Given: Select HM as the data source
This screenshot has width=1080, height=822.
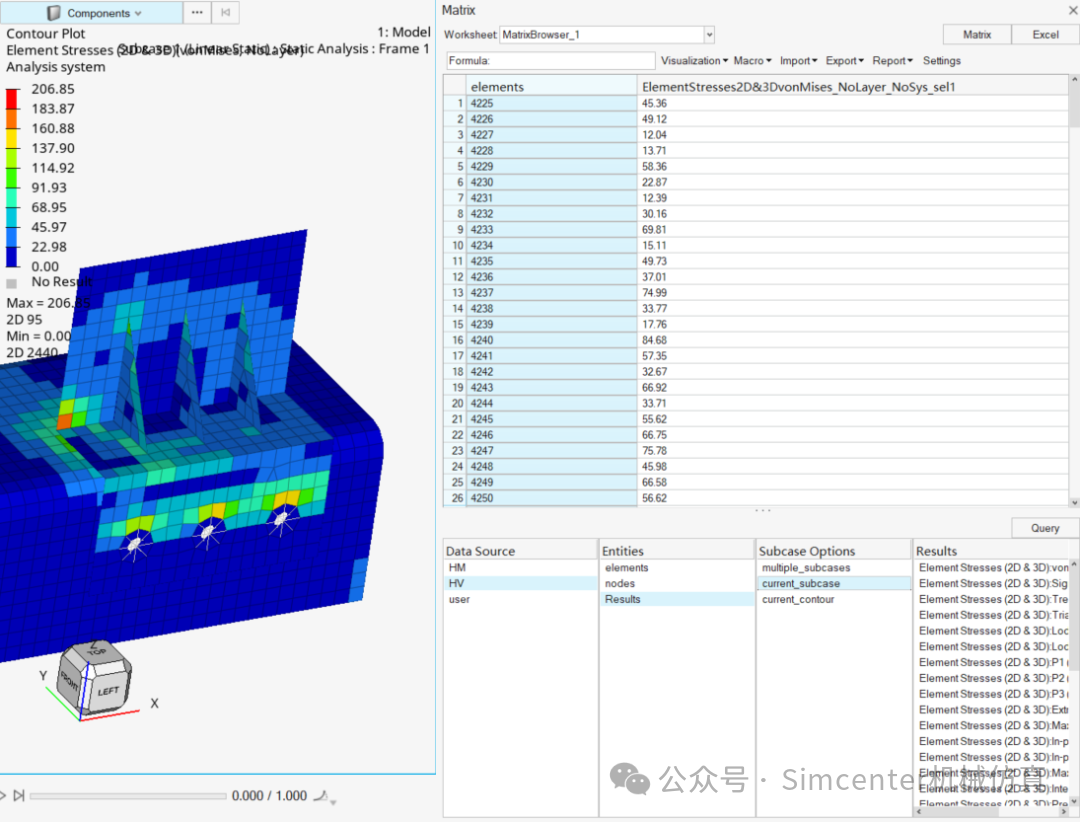Looking at the screenshot, I should click(x=456, y=567).
